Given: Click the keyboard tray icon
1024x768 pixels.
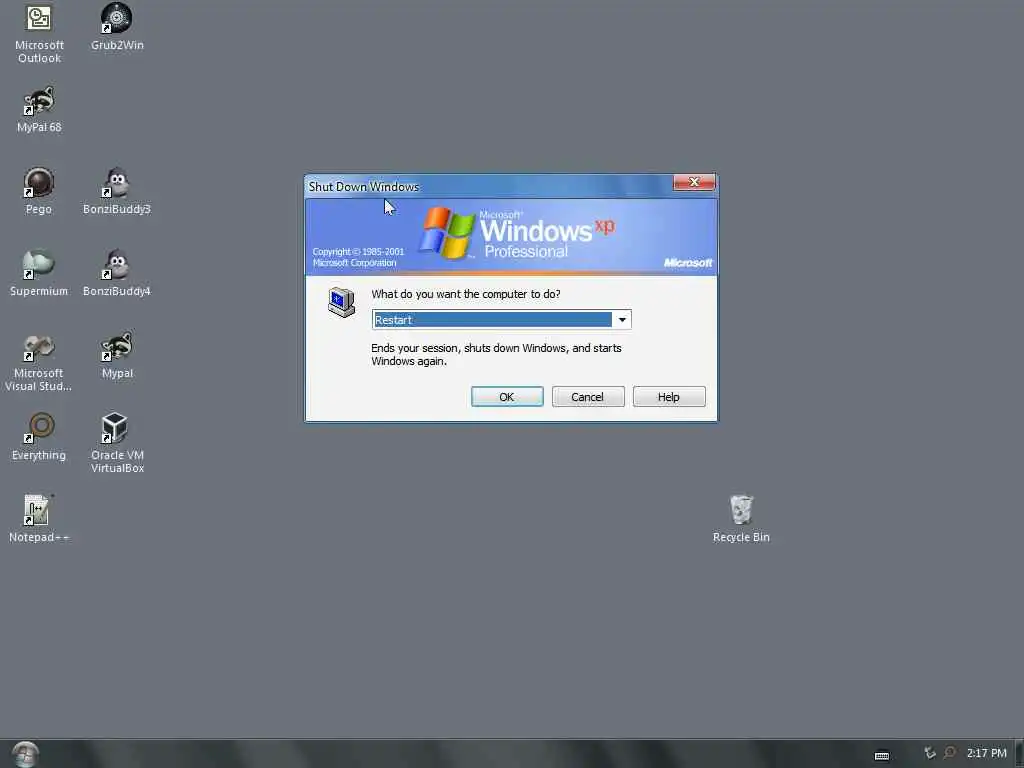Looking at the screenshot, I should point(882,756).
